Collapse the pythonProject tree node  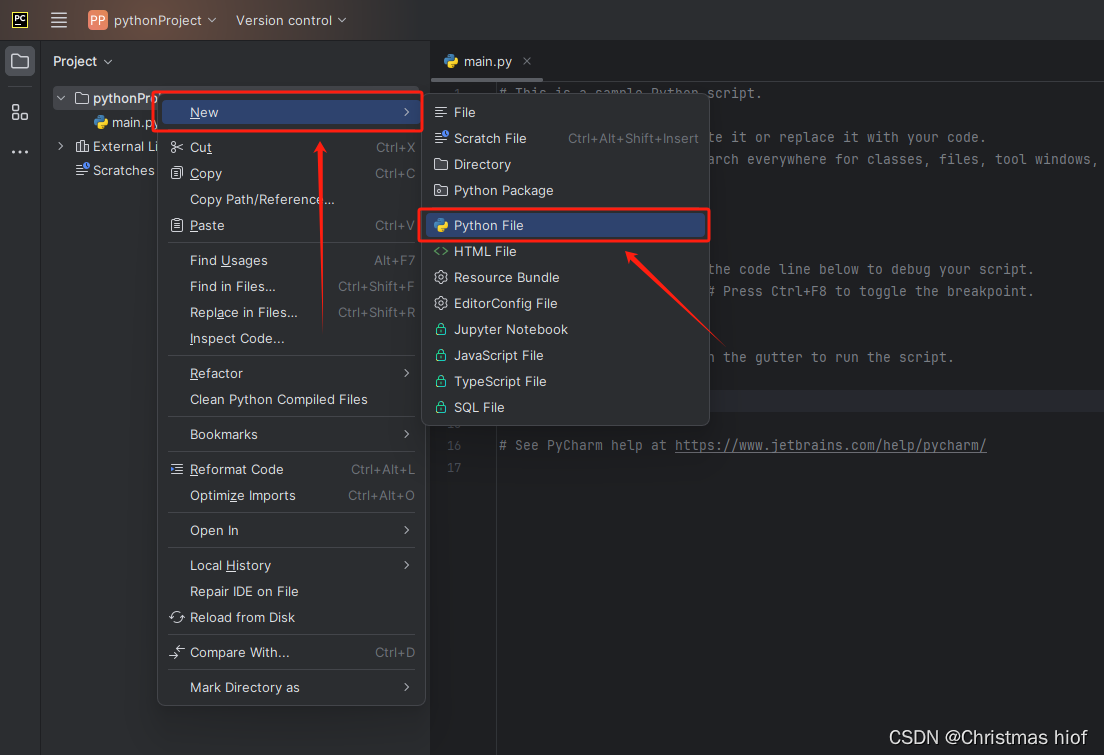point(61,98)
